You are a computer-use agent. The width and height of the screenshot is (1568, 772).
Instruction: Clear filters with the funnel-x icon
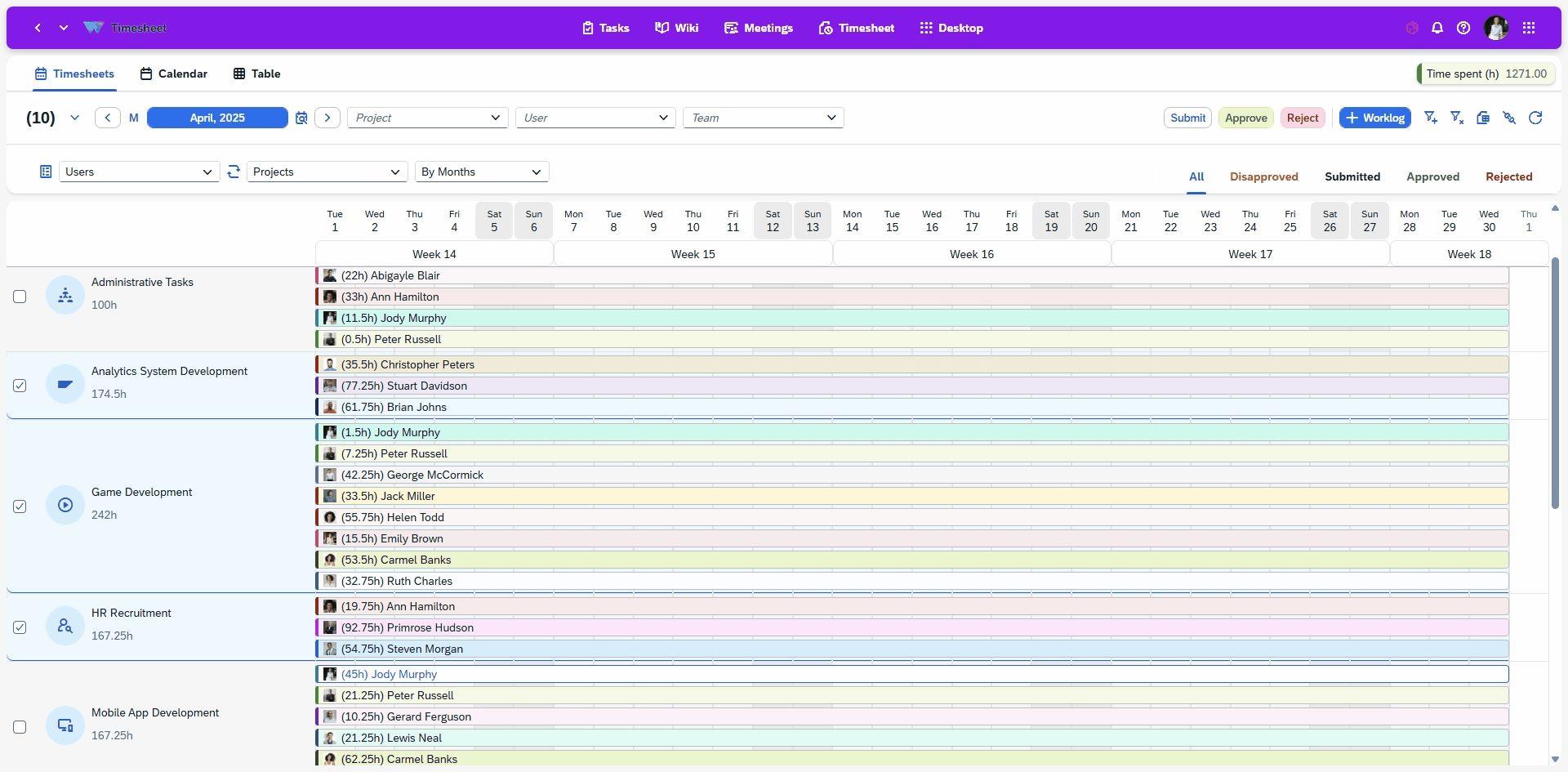click(x=1457, y=118)
